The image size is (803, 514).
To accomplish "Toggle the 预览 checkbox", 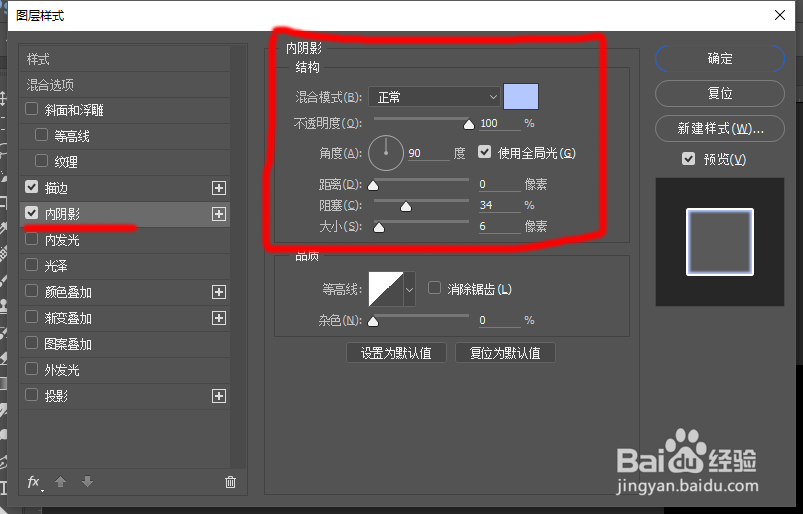I will pyautogui.click(x=689, y=159).
